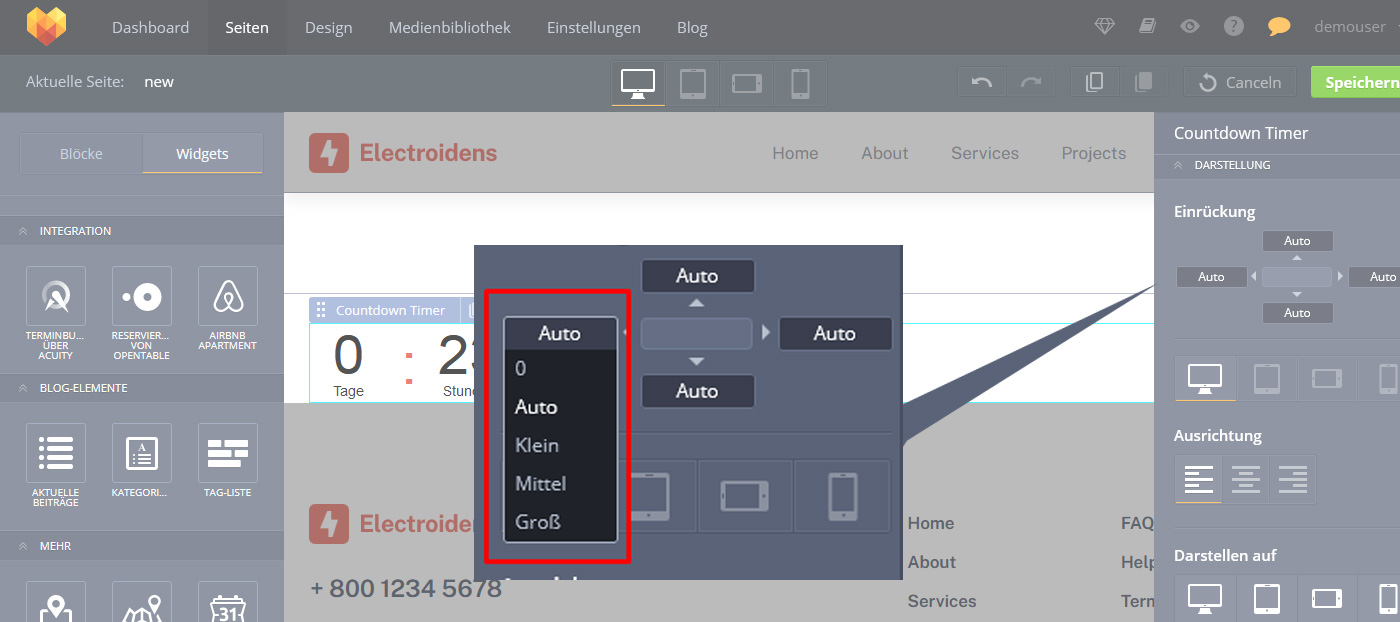Click the undo arrow icon

(x=982, y=83)
